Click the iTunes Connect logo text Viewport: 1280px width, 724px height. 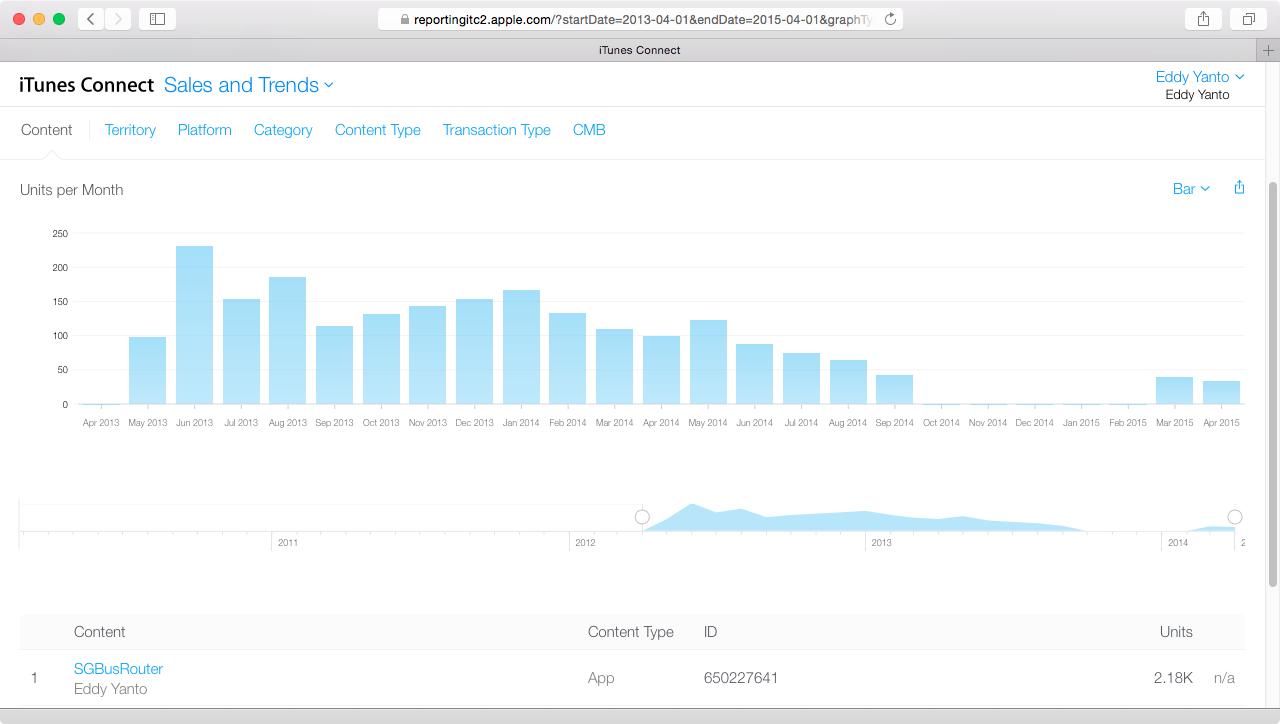(87, 85)
